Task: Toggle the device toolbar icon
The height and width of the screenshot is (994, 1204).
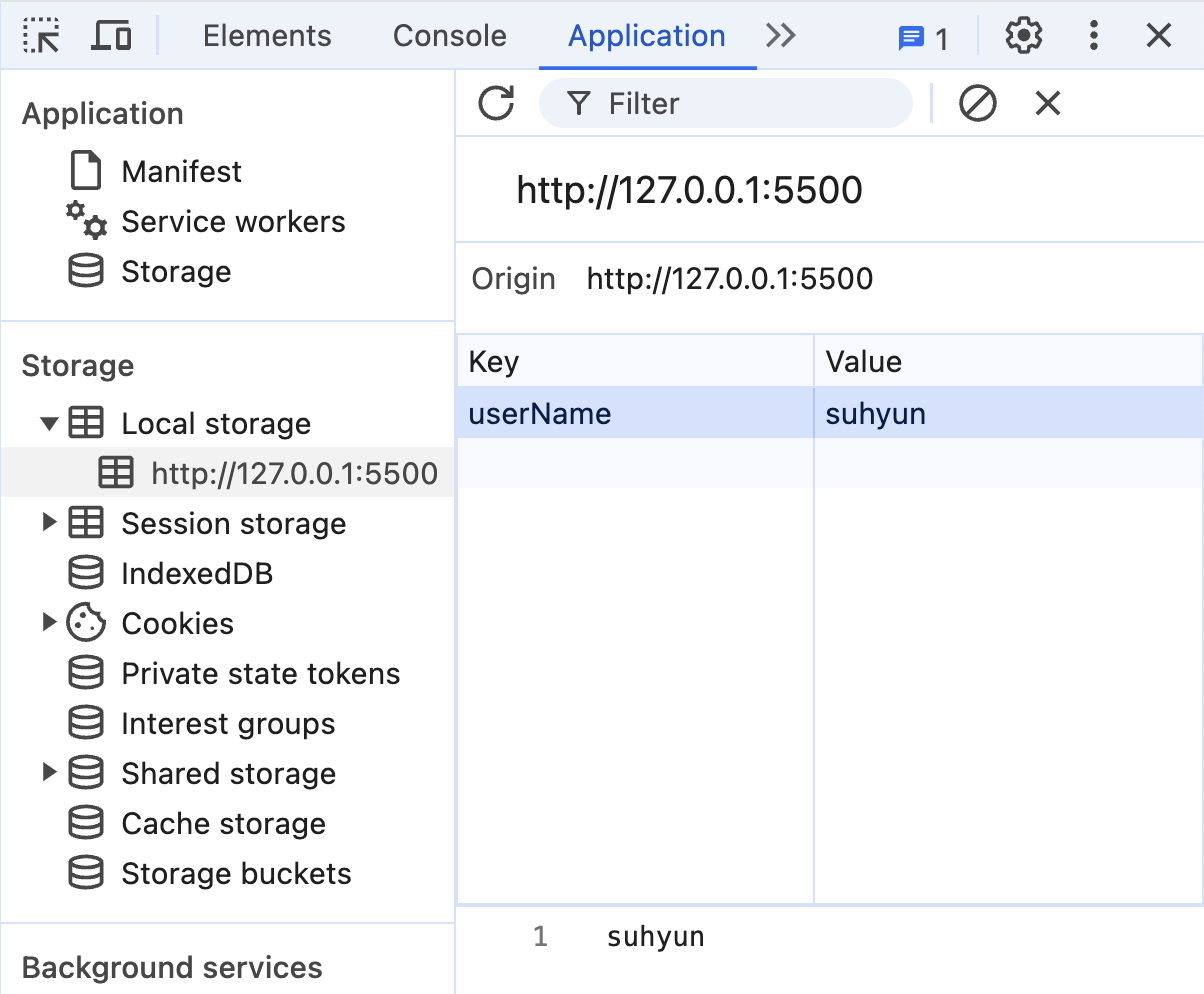Action: pyautogui.click(x=111, y=36)
